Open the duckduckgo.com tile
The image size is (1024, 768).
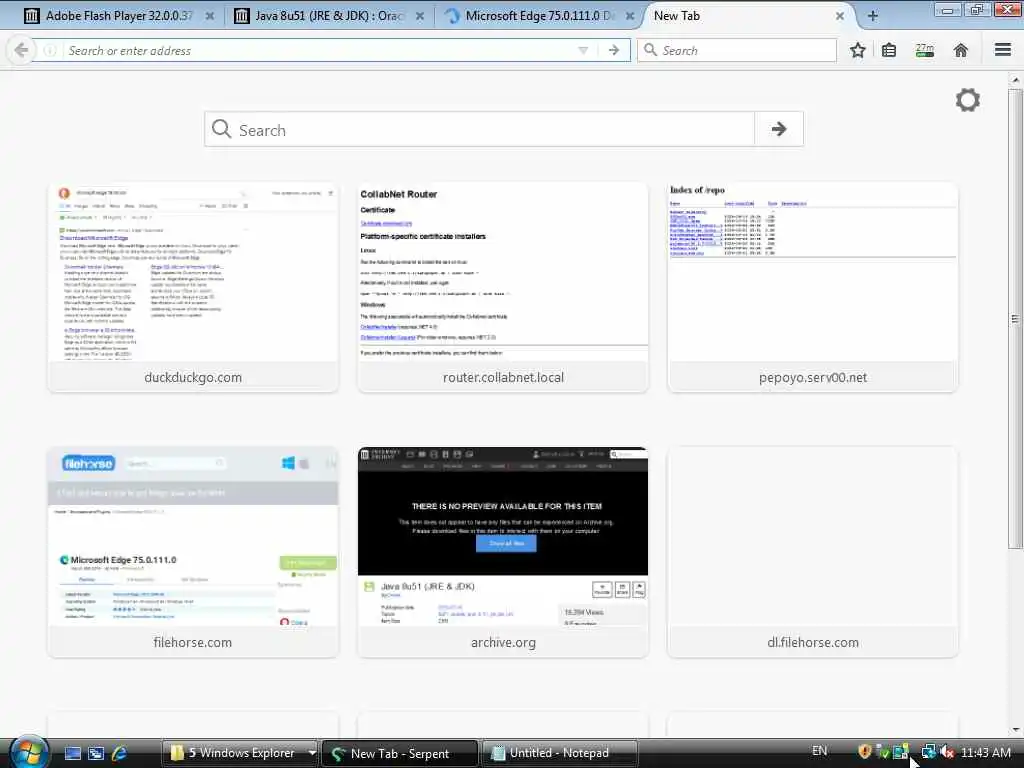pos(193,287)
